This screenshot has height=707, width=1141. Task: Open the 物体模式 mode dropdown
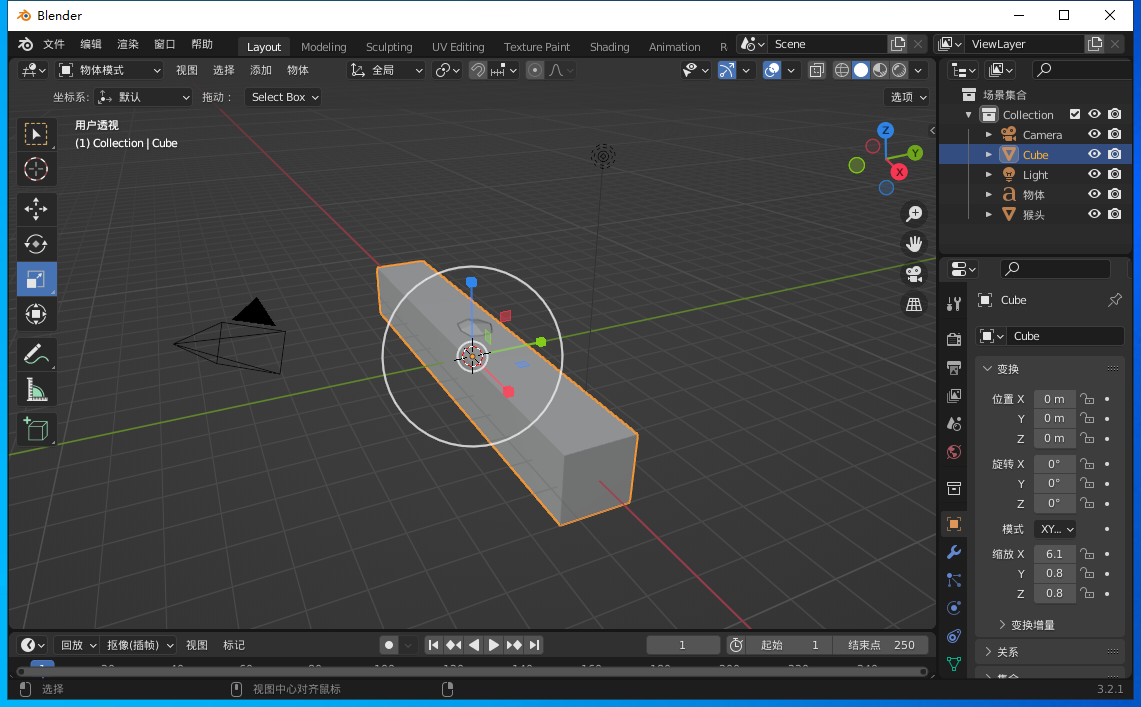109,69
